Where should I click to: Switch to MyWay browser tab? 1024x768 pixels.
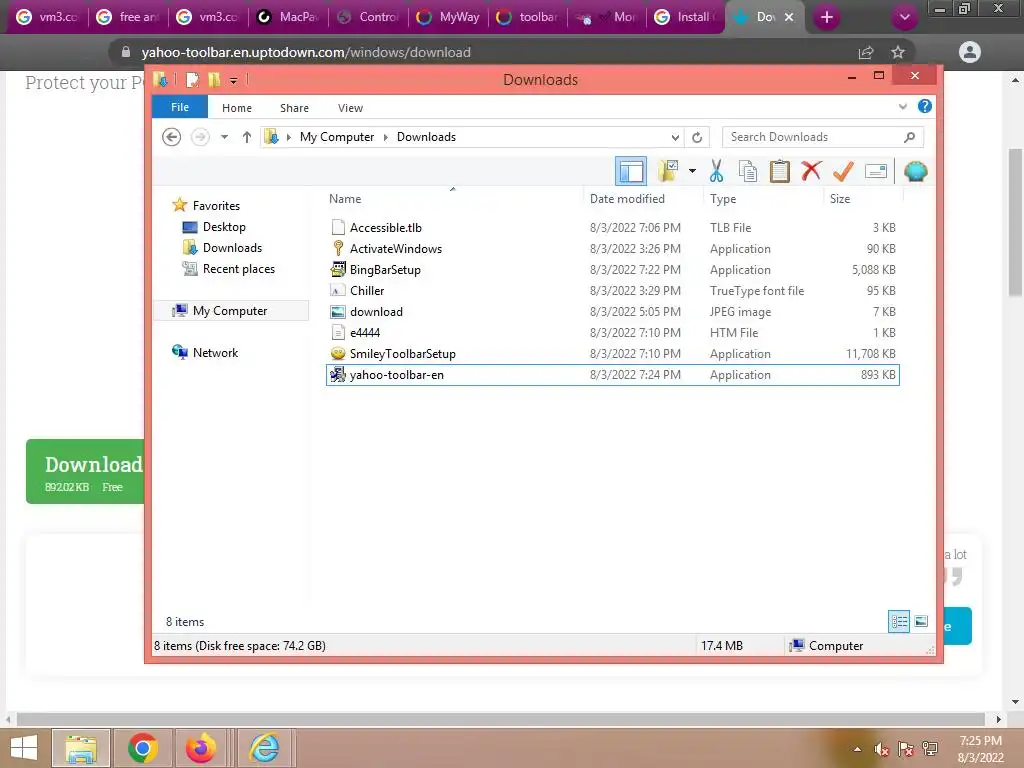point(448,17)
